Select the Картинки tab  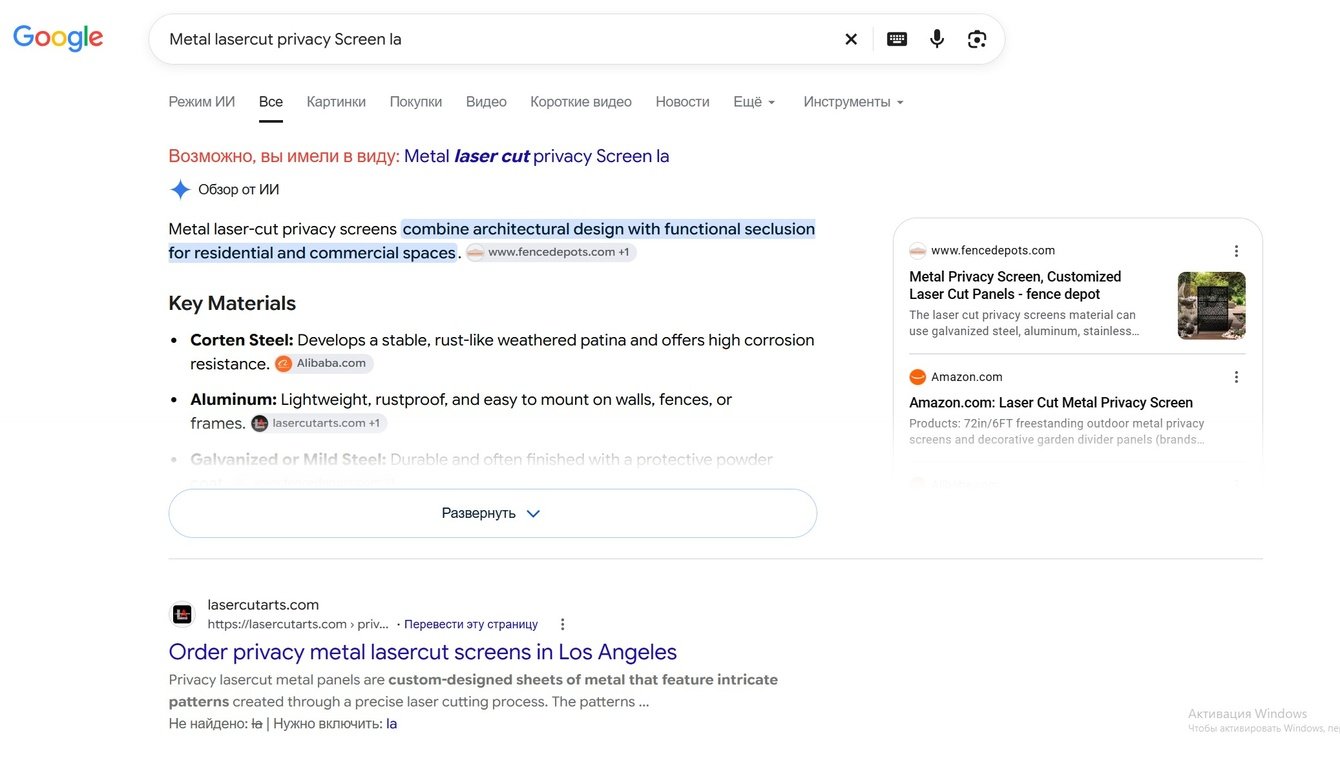[336, 102]
